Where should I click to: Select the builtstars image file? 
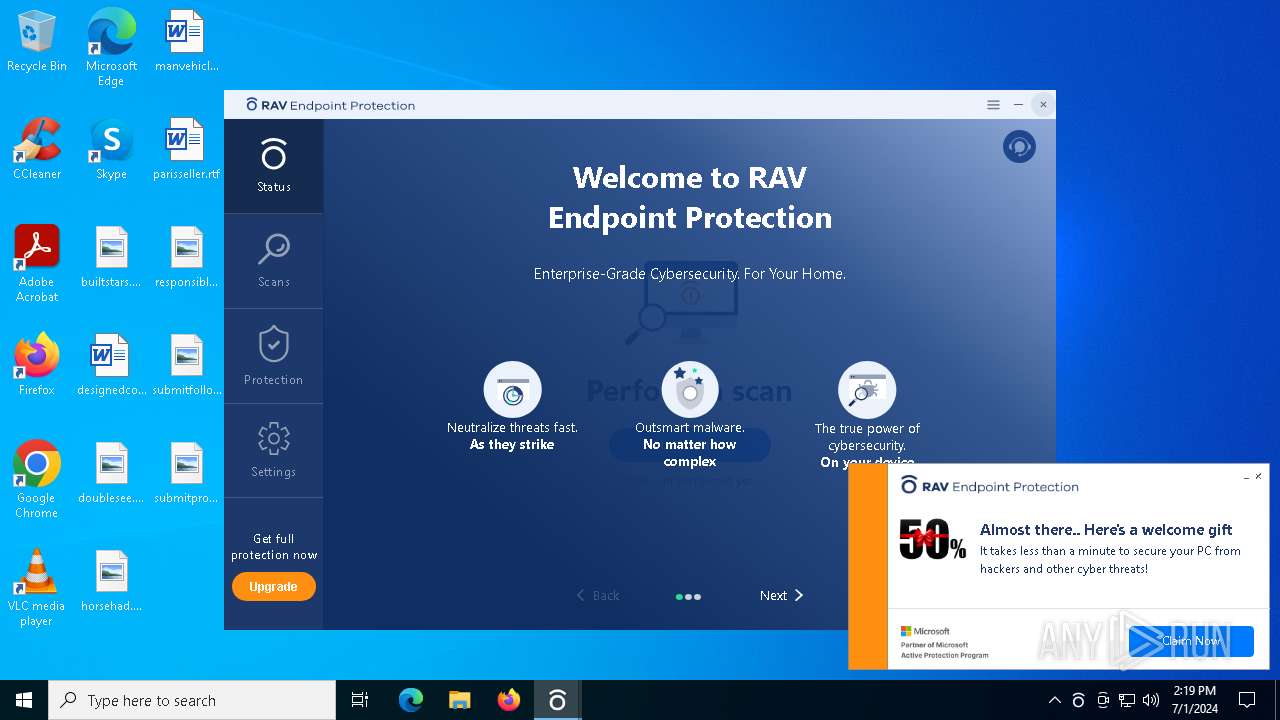[111, 257]
